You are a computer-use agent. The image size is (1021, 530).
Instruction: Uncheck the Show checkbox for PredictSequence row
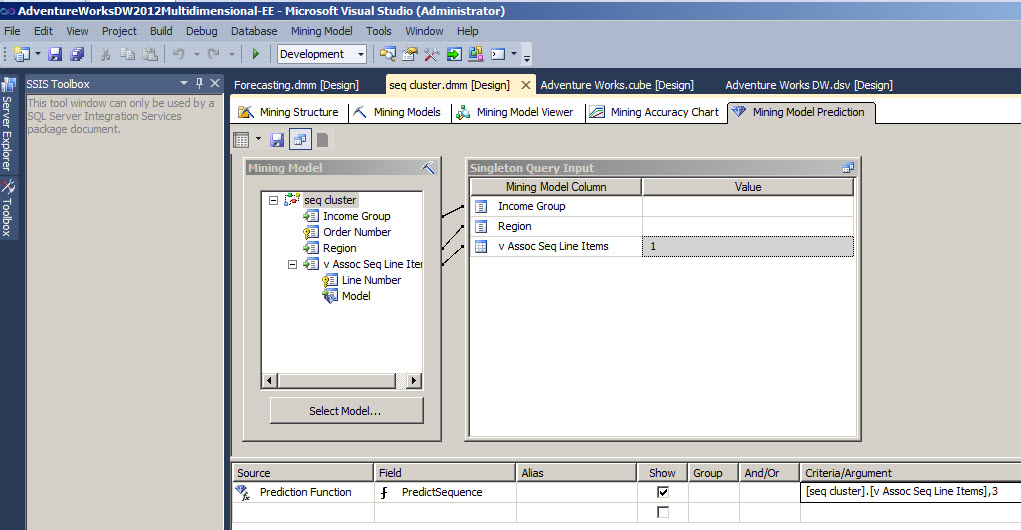click(662, 492)
